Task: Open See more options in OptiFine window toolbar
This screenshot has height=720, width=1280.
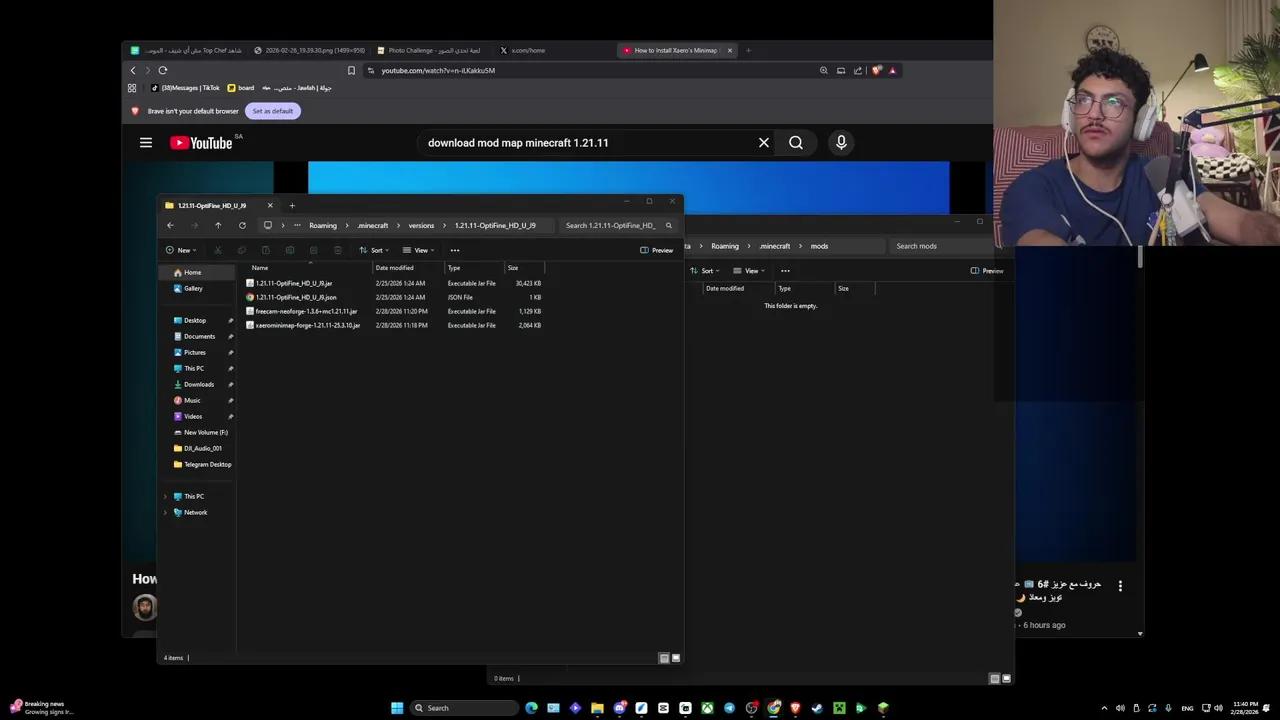Action: tap(455, 250)
